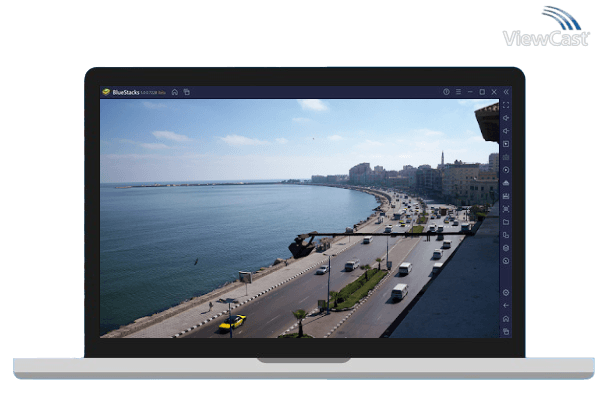
Task: Click the BlueStacks logo in title bar
Action: (x=106, y=92)
